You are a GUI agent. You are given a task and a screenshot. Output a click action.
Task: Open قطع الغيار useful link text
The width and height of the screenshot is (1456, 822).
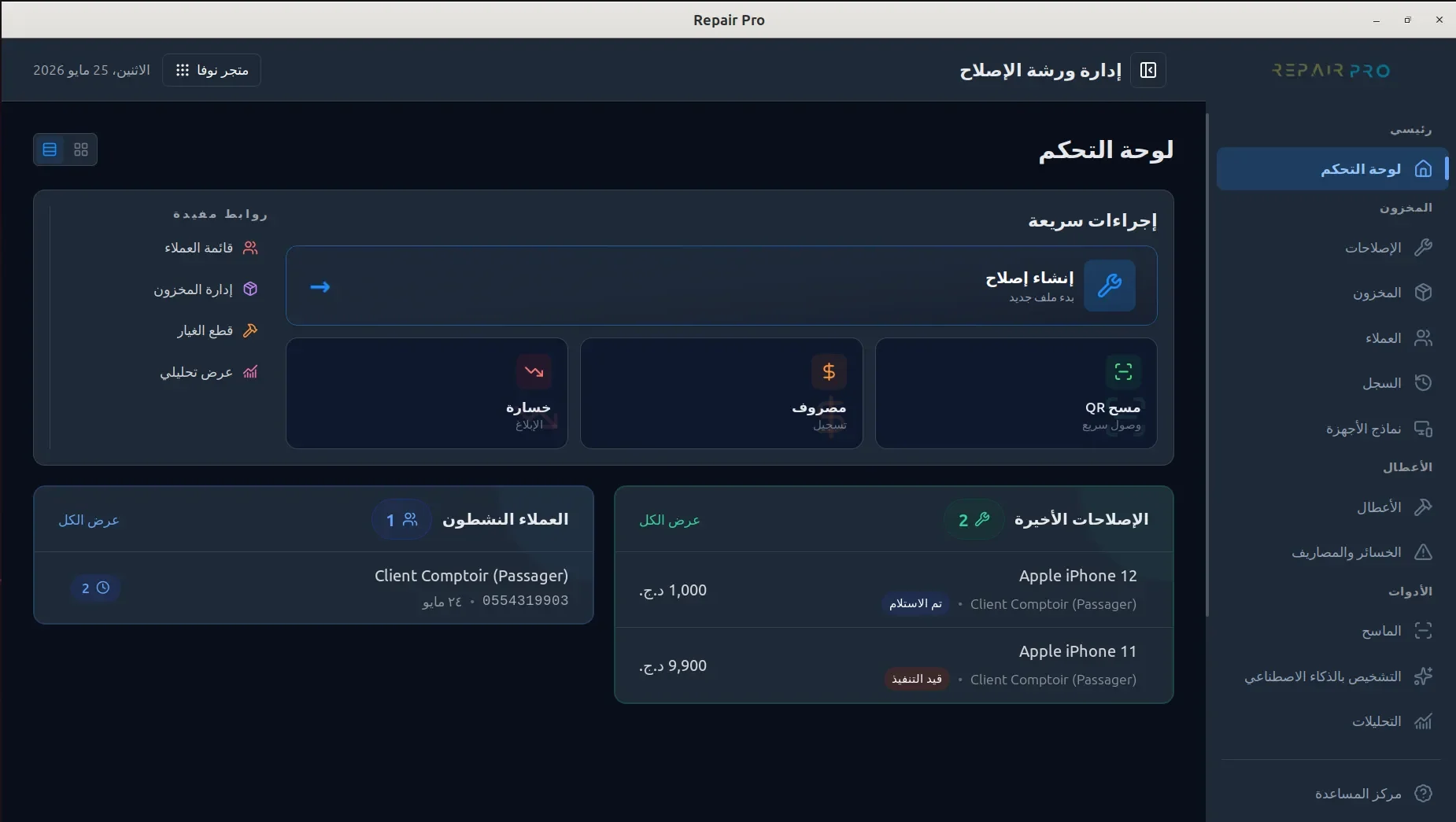(x=205, y=330)
